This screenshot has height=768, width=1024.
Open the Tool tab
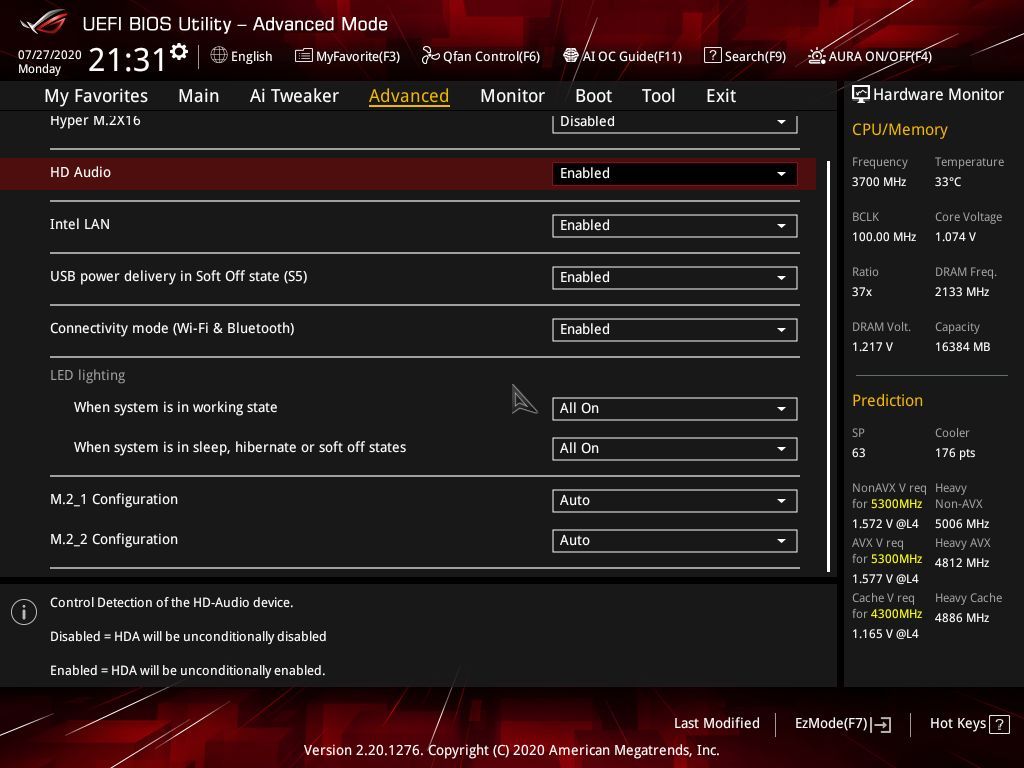658,96
